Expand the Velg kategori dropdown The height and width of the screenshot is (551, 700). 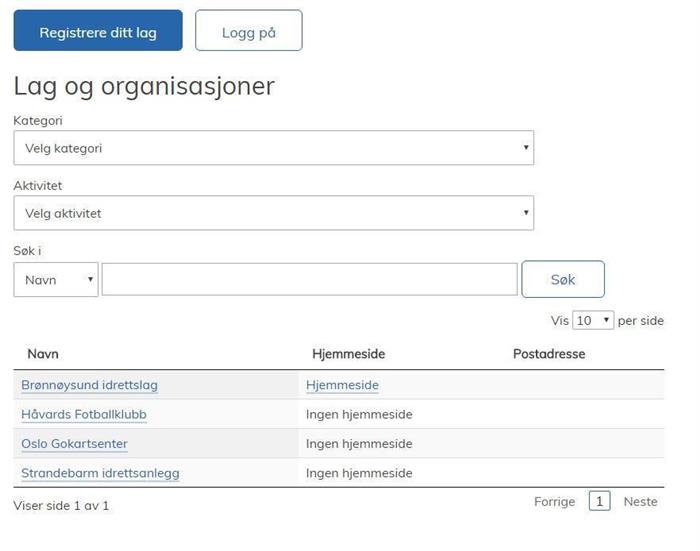(x=274, y=148)
